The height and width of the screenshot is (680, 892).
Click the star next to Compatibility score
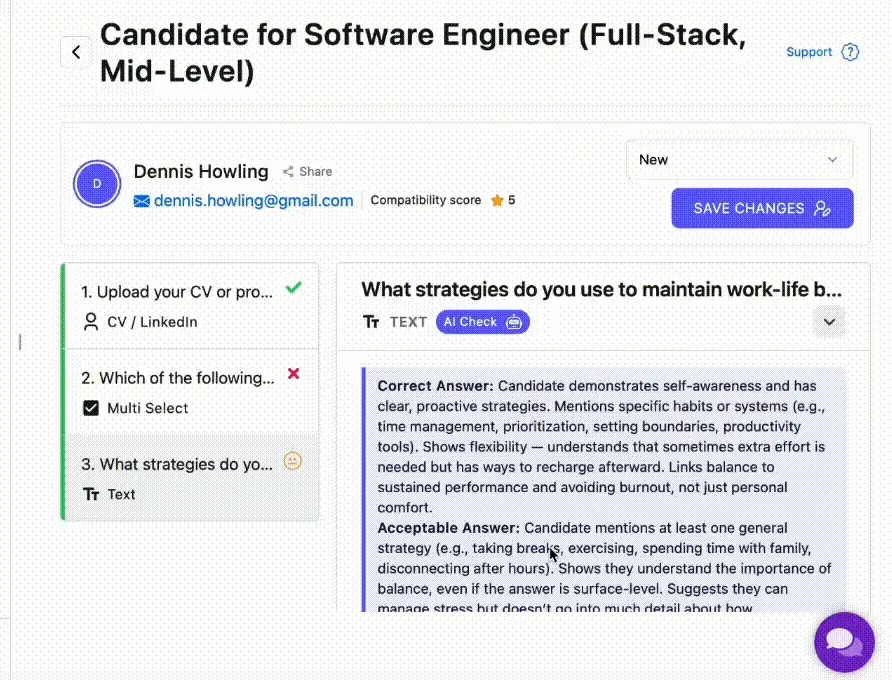point(493,200)
